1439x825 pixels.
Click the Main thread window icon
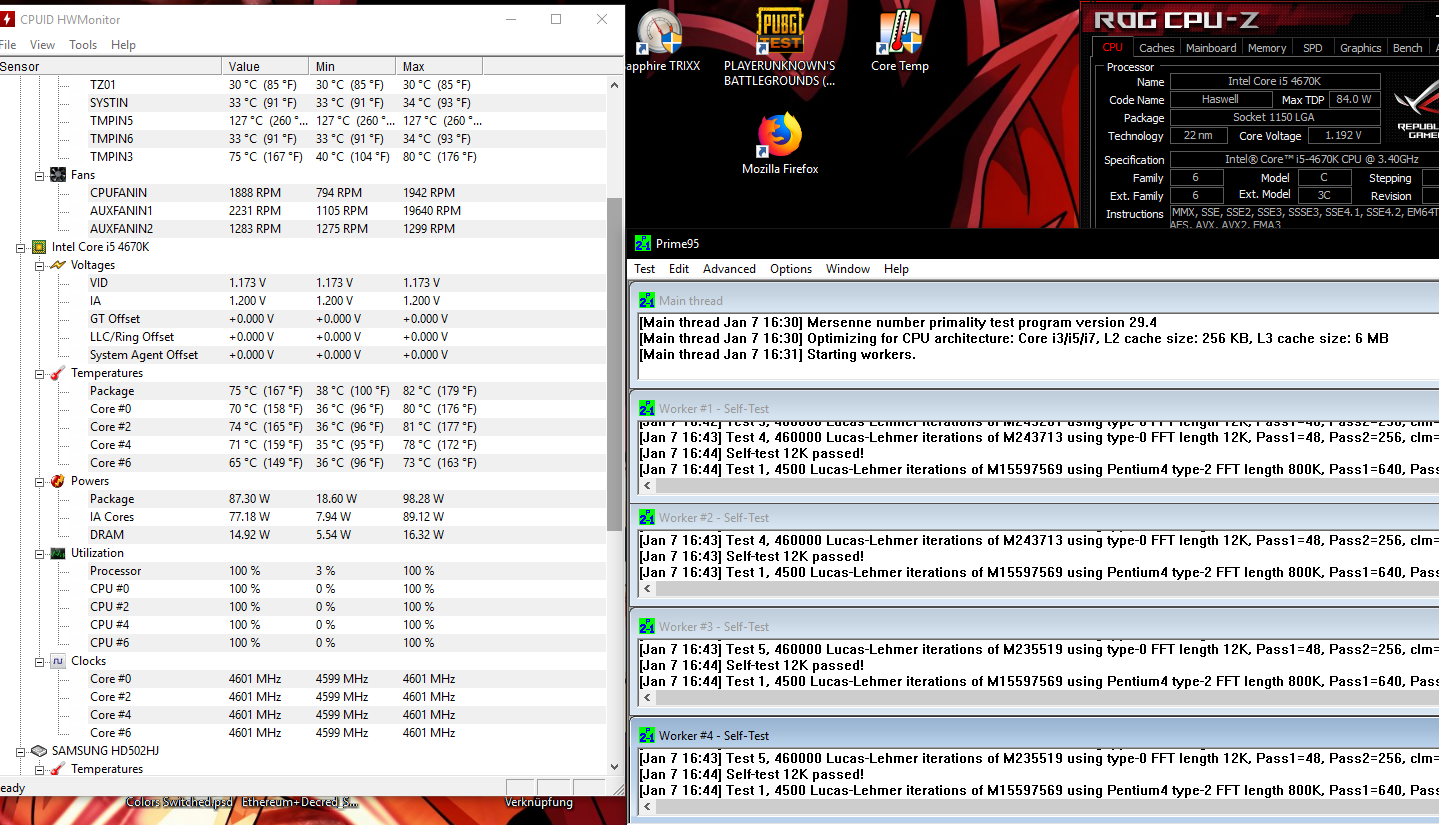(647, 300)
